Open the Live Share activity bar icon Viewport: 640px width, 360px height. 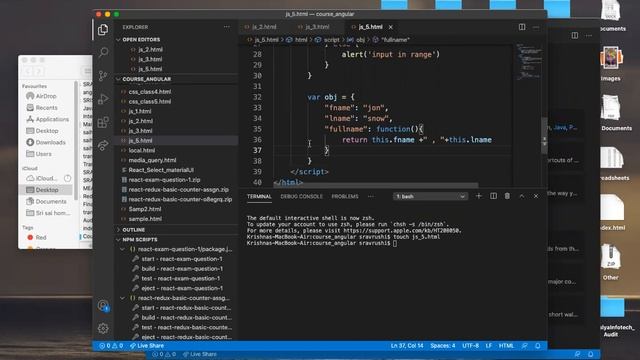[x=103, y=145]
